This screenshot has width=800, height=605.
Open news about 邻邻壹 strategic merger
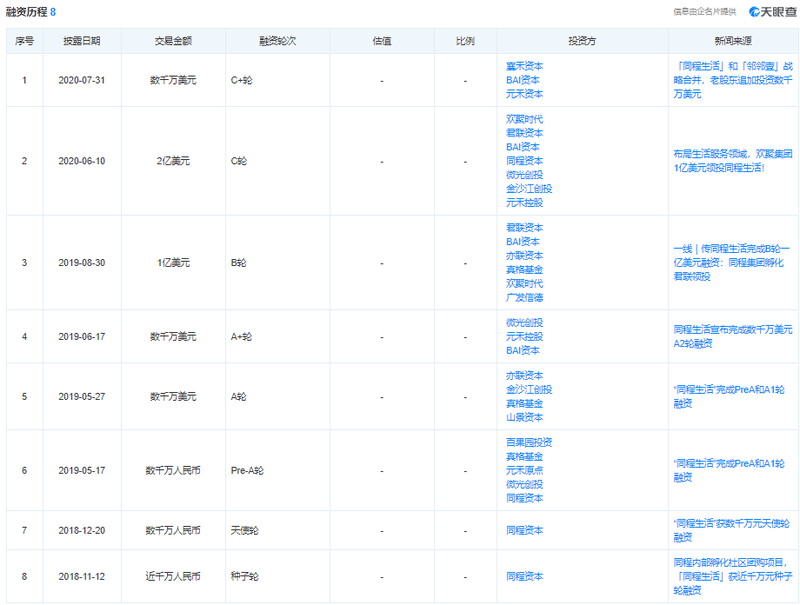tap(733, 80)
